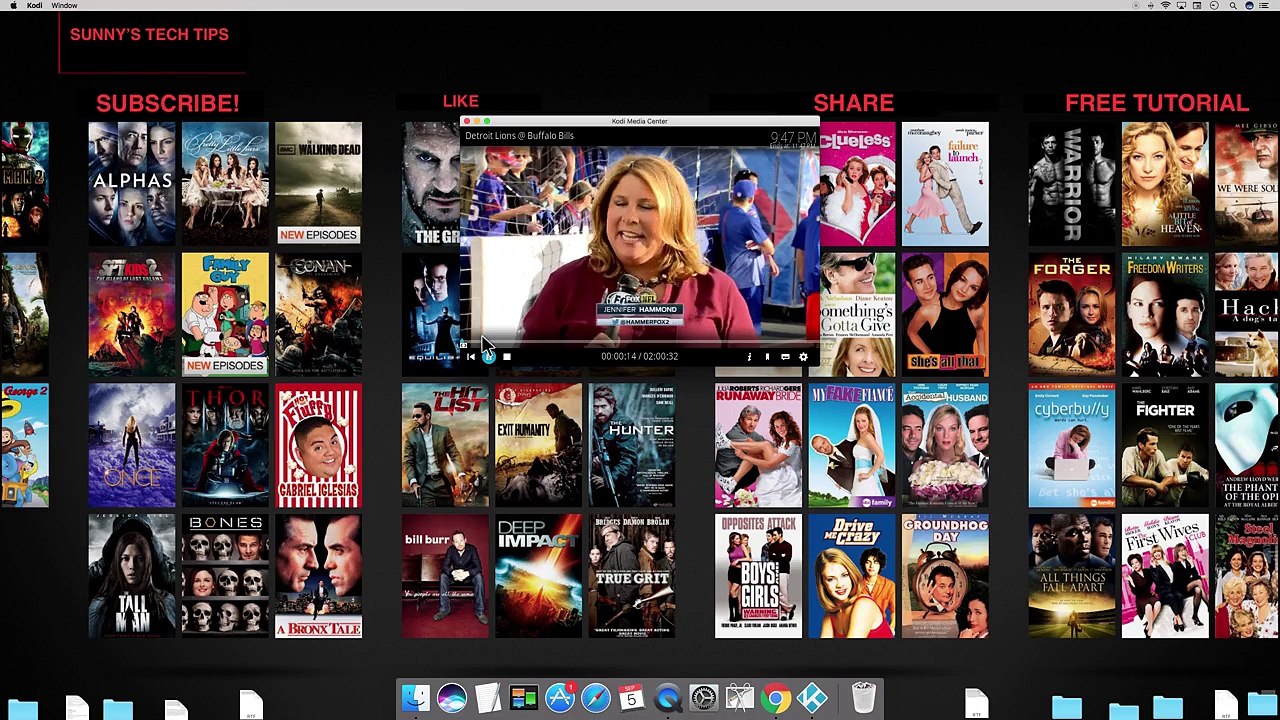The image size is (1280, 720).
Task: Open System Preferences from the dock
Action: pos(704,697)
